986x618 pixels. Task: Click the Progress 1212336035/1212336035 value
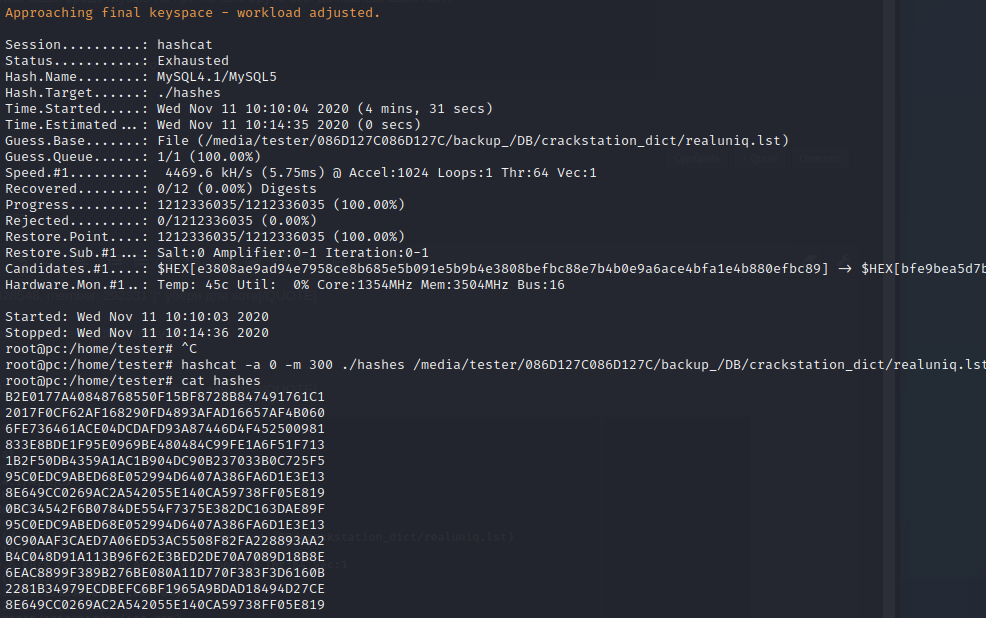point(280,205)
